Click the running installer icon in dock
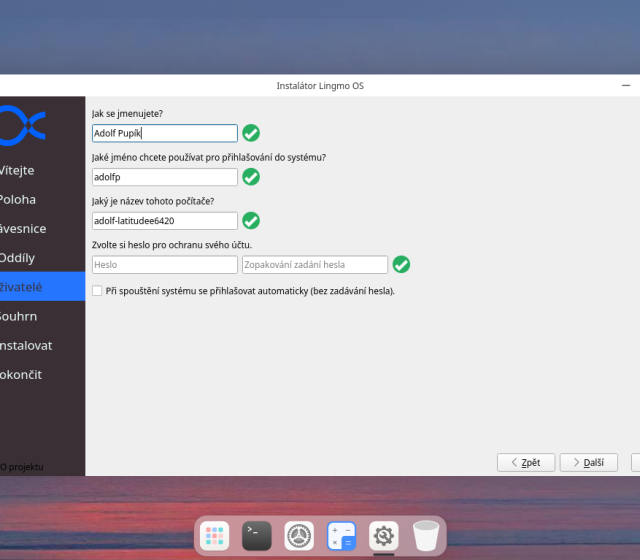Image resolution: width=640 pixels, height=560 pixels. click(384, 536)
